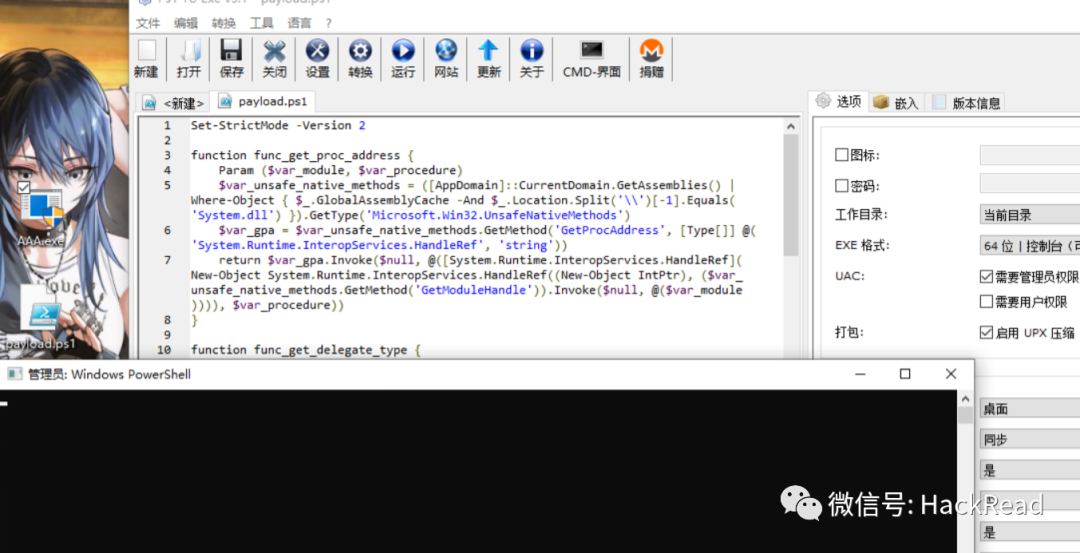This screenshot has height=553, width=1080.
Task: Click the 捐赠 (Donate) Monero icon
Action: click(x=652, y=59)
